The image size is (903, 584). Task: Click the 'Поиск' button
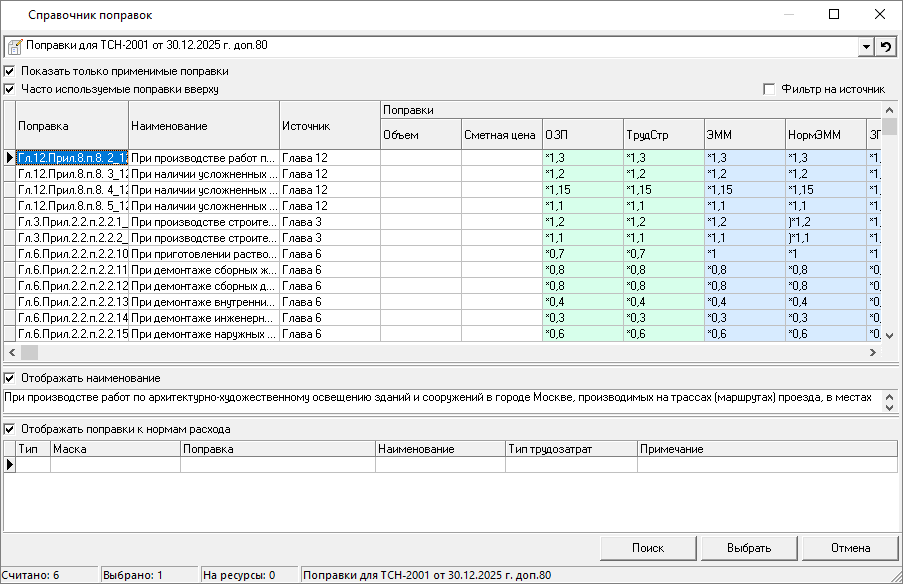648,548
